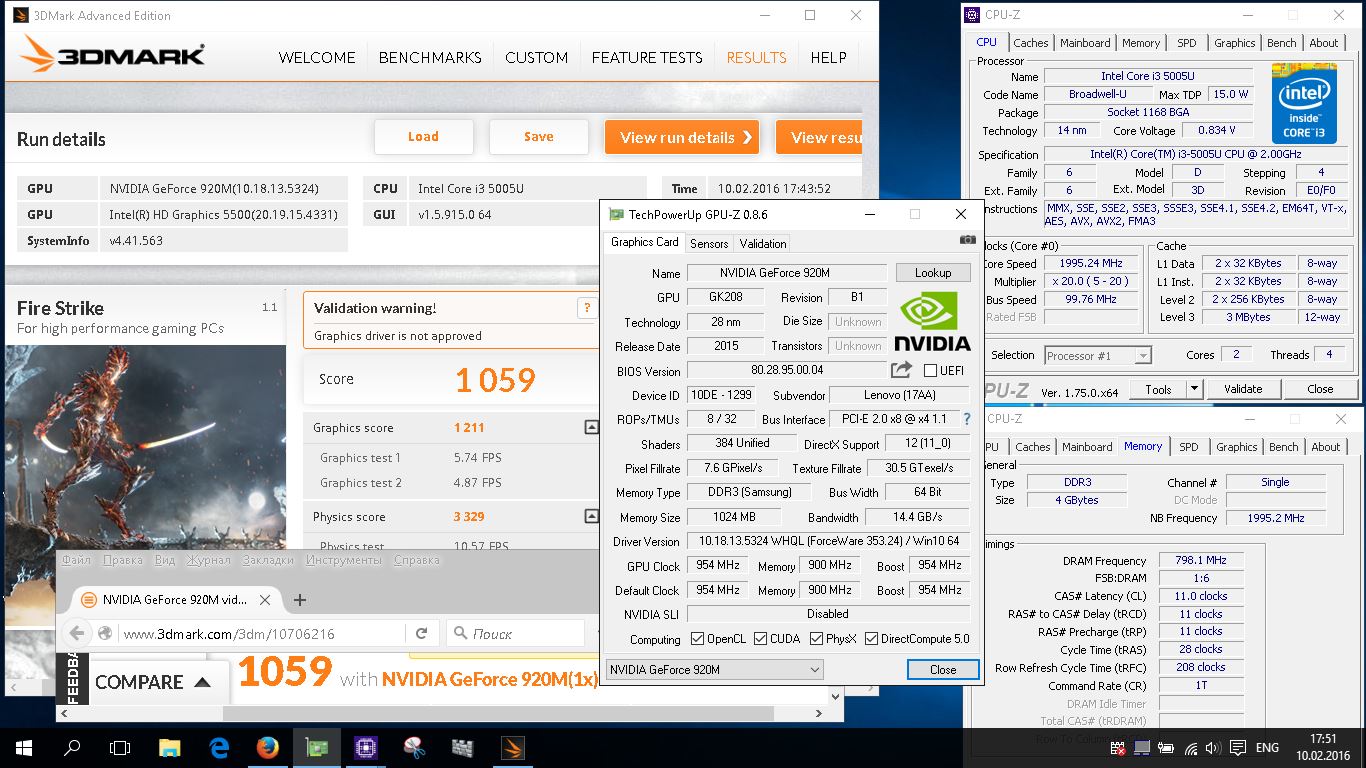Click the taskbar search magnifier icon
Viewport: 1366px width, 768px height.
click(x=72, y=747)
